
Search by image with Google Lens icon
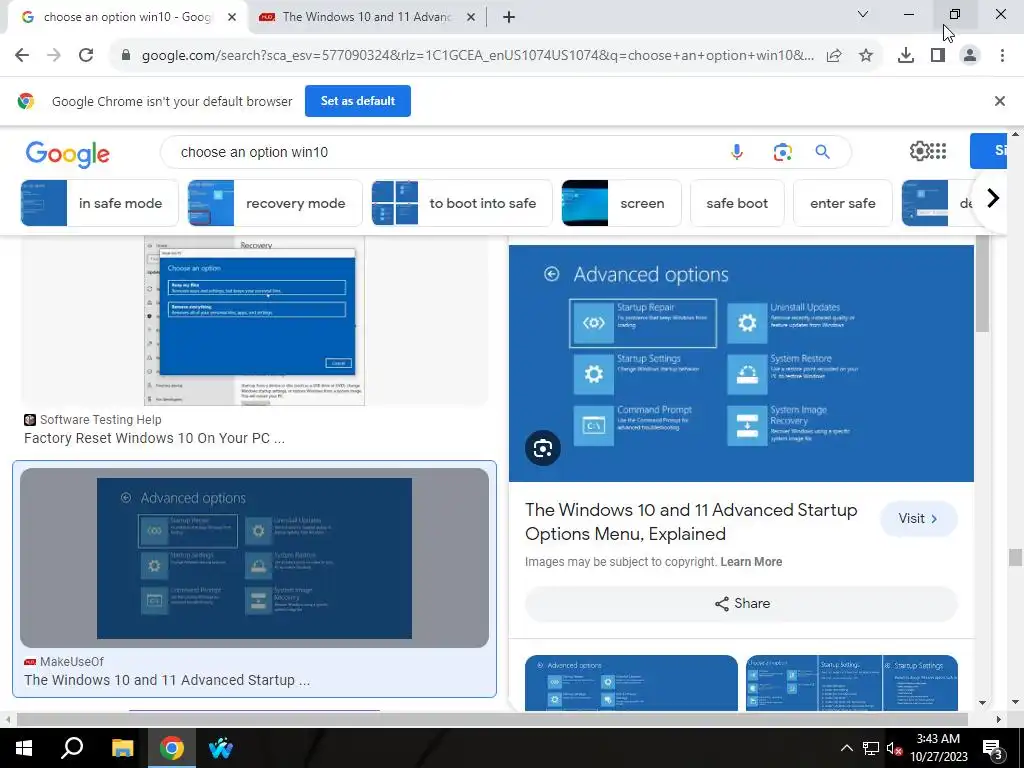point(782,152)
